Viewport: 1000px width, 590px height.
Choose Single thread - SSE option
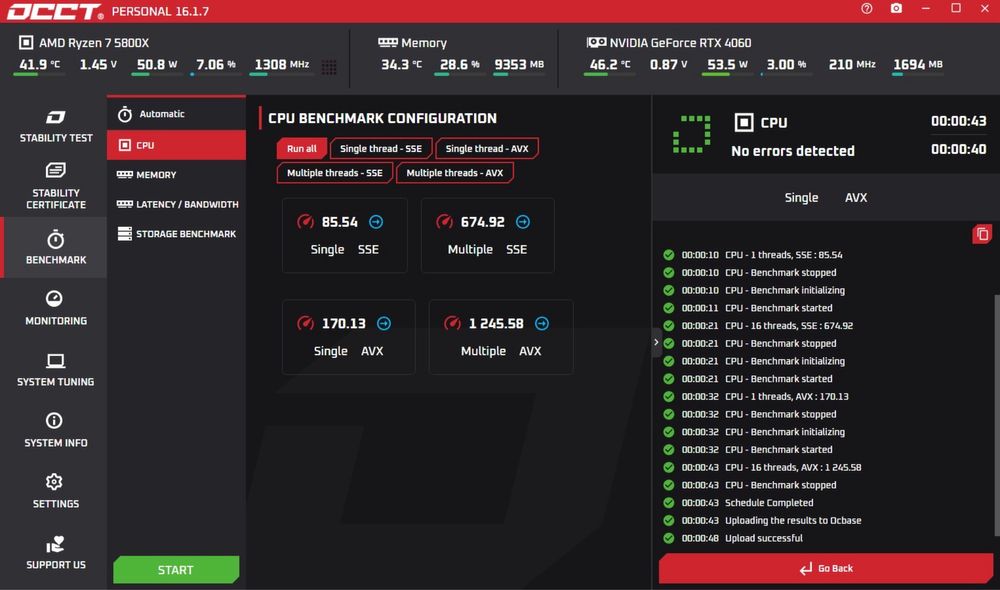381,149
